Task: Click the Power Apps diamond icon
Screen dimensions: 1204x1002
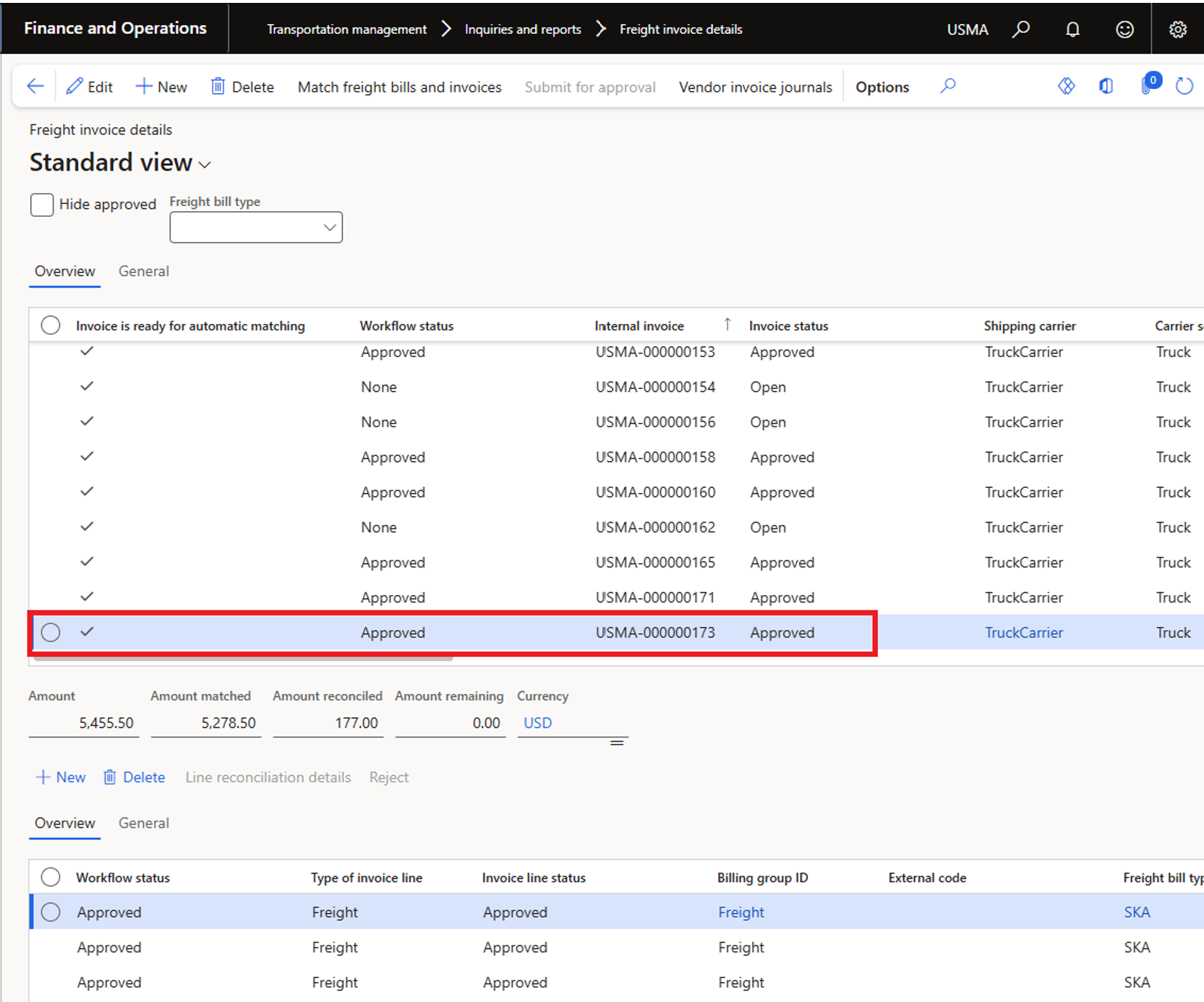Action: [1067, 87]
